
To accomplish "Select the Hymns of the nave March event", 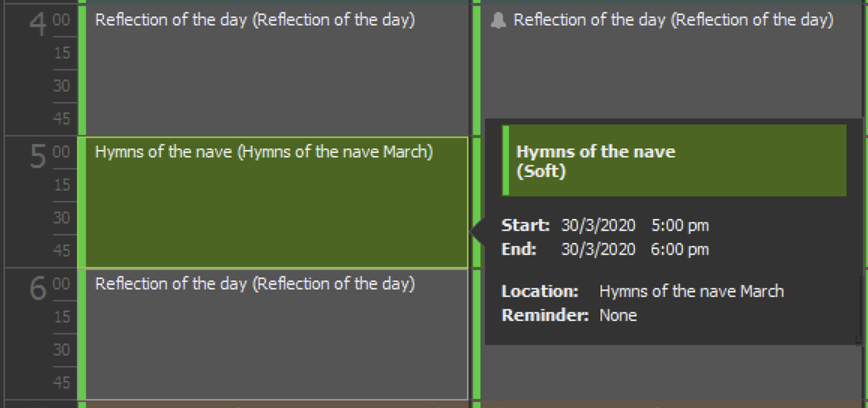I will (x=273, y=203).
